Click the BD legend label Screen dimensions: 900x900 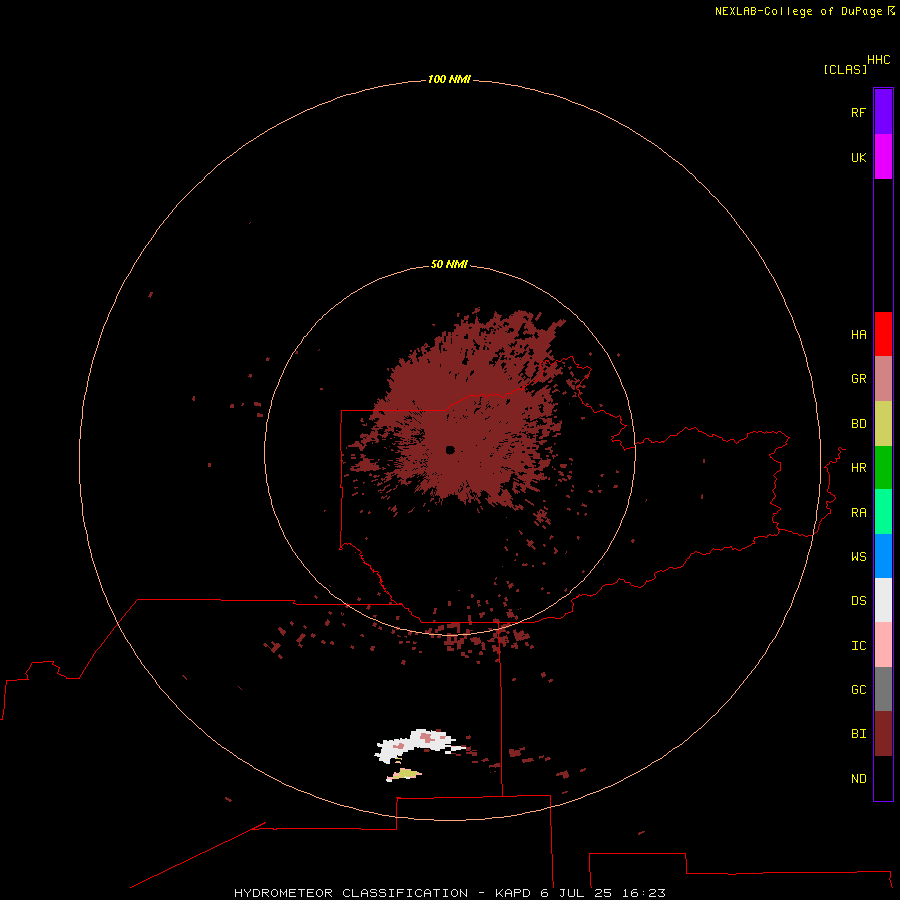pos(859,424)
